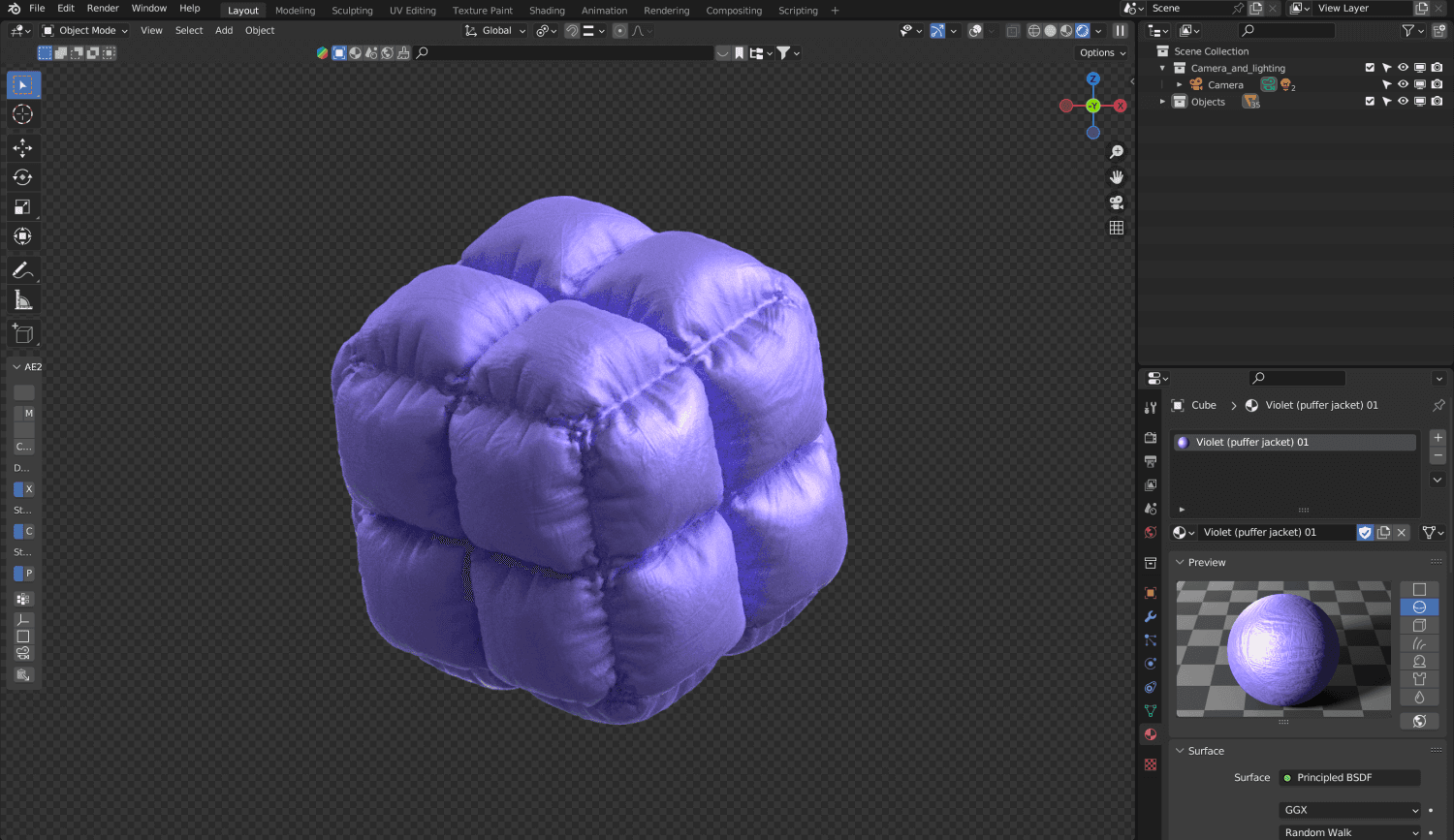Click Principled BSDF surface shader button
The image size is (1454, 840).
click(x=1350, y=778)
